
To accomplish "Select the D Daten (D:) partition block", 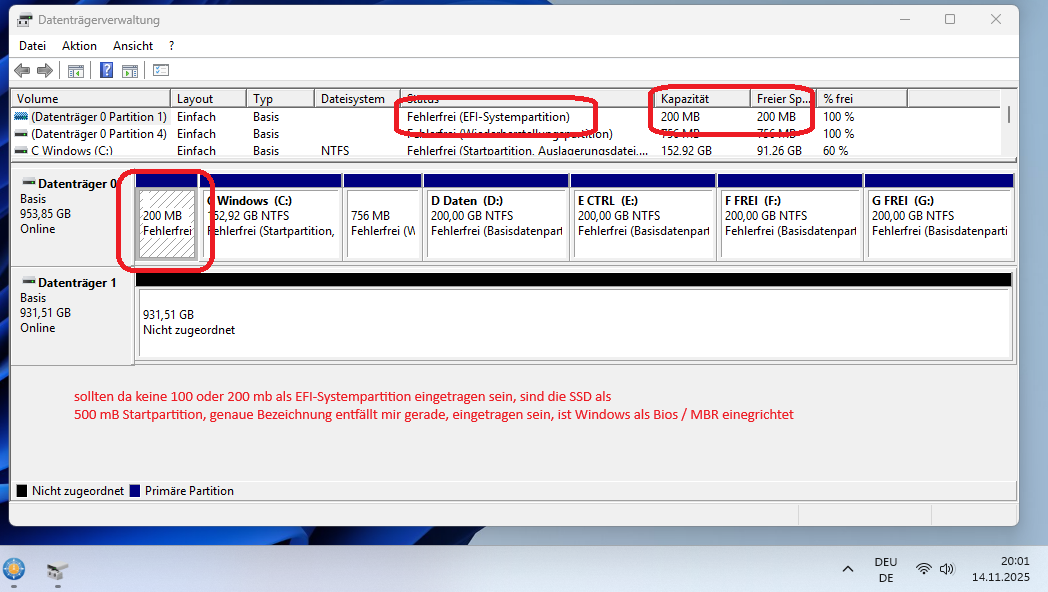I will point(496,224).
